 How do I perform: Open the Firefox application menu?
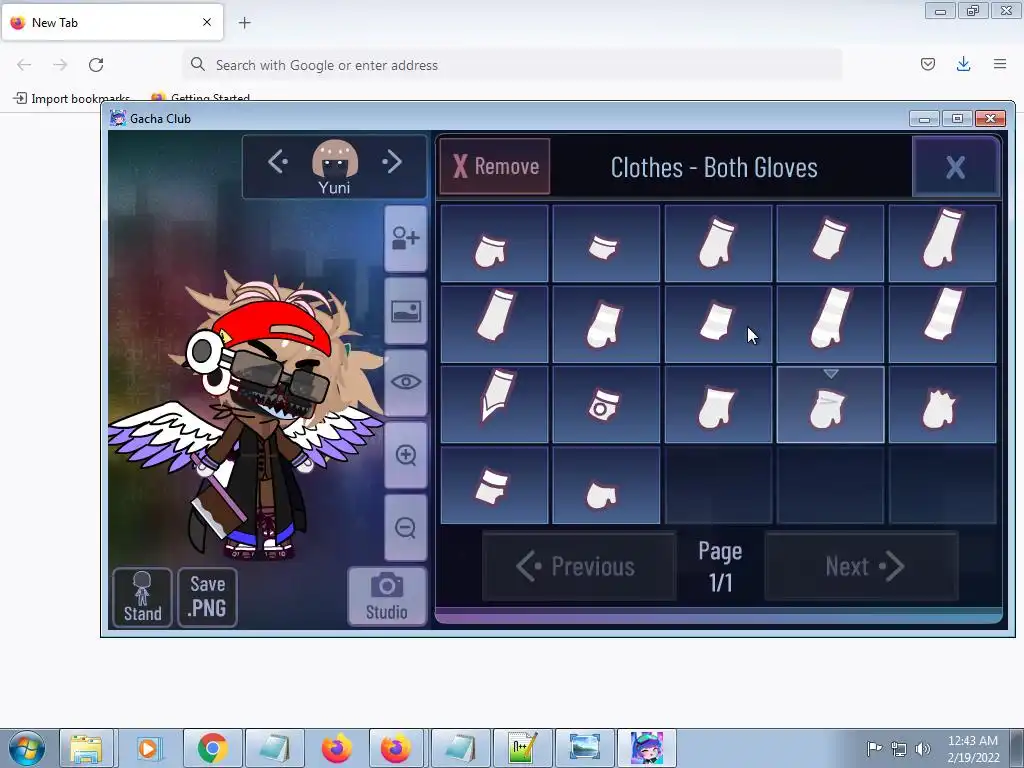tap(1000, 64)
